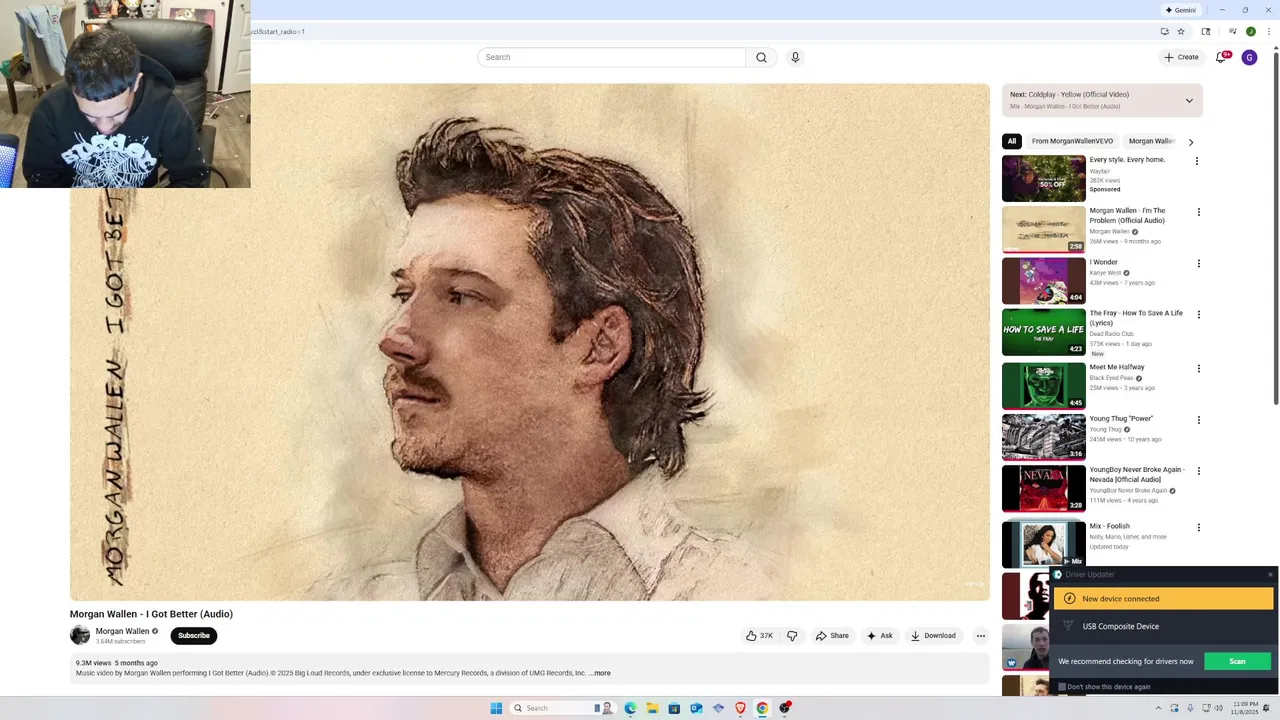Open YoungBoy Nevada thumbnail
The image size is (1280, 720).
pyautogui.click(x=1044, y=489)
